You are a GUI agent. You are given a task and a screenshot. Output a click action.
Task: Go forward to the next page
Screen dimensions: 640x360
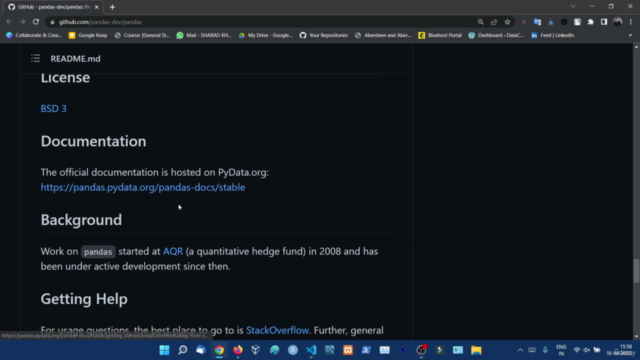coord(22,22)
